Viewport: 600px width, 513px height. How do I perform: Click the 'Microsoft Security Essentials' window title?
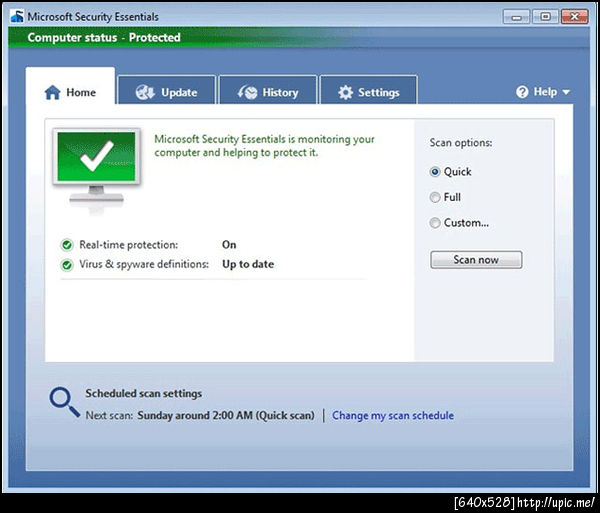[93, 17]
